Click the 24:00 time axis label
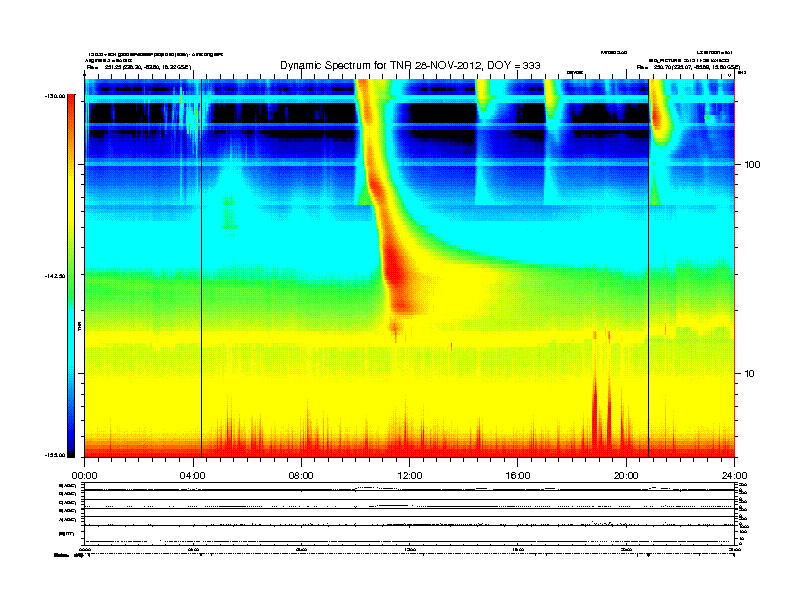The width and height of the screenshot is (792, 612). tap(734, 476)
